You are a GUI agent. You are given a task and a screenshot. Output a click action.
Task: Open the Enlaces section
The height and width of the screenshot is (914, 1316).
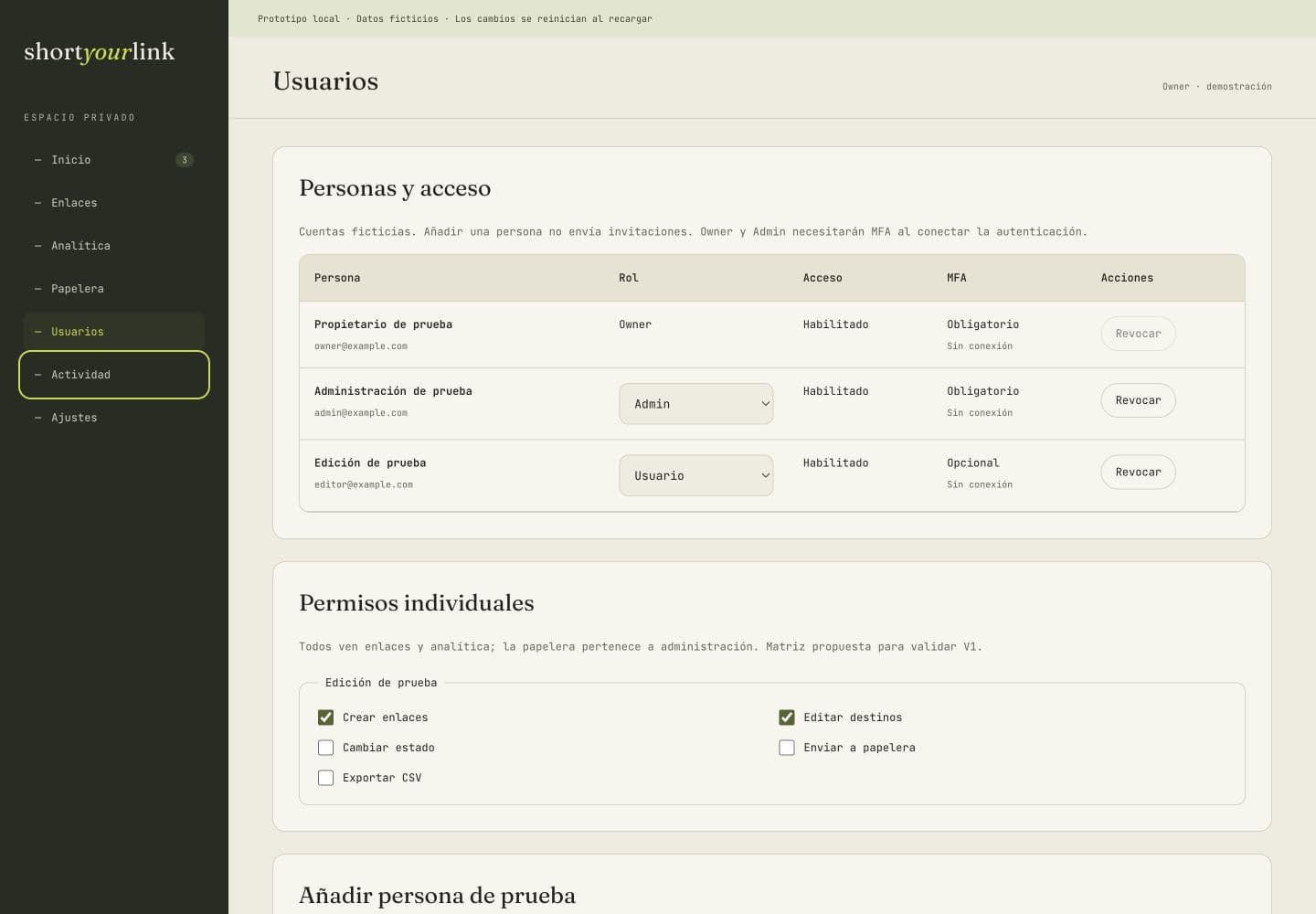pos(113,203)
